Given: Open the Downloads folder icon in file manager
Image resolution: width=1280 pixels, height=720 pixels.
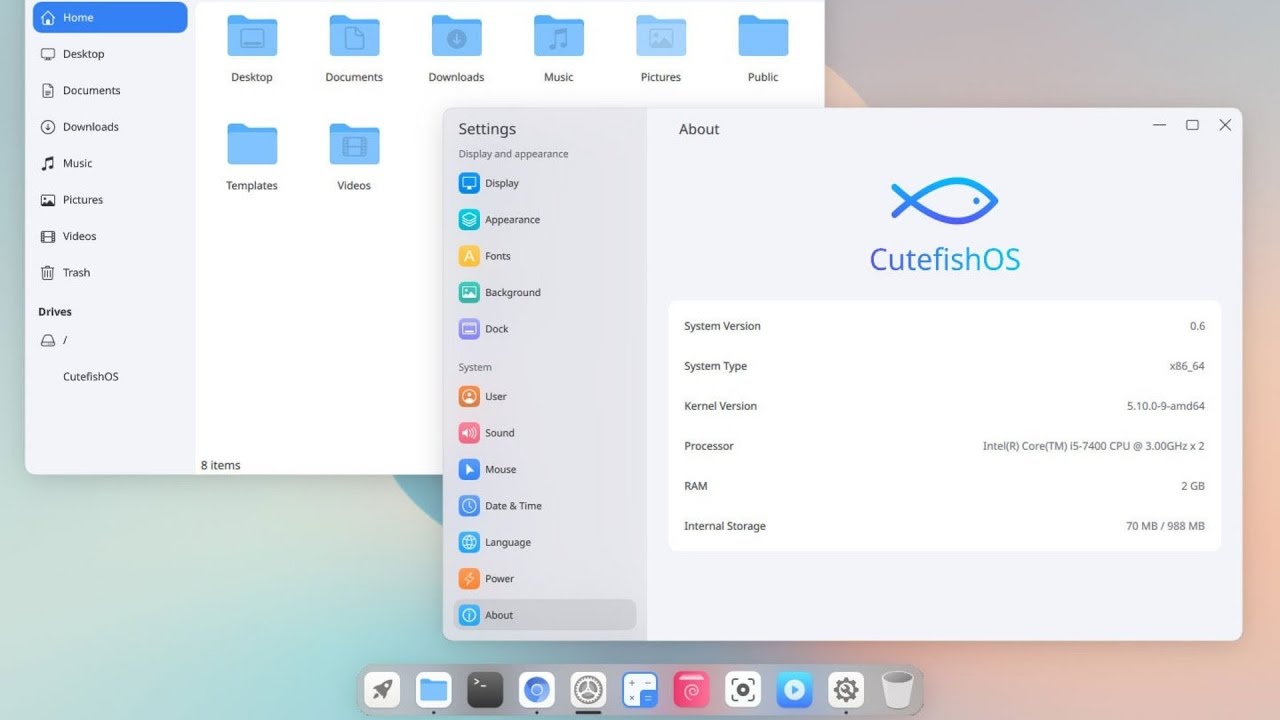Looking at the screenshot, I should tap(457, 36).
